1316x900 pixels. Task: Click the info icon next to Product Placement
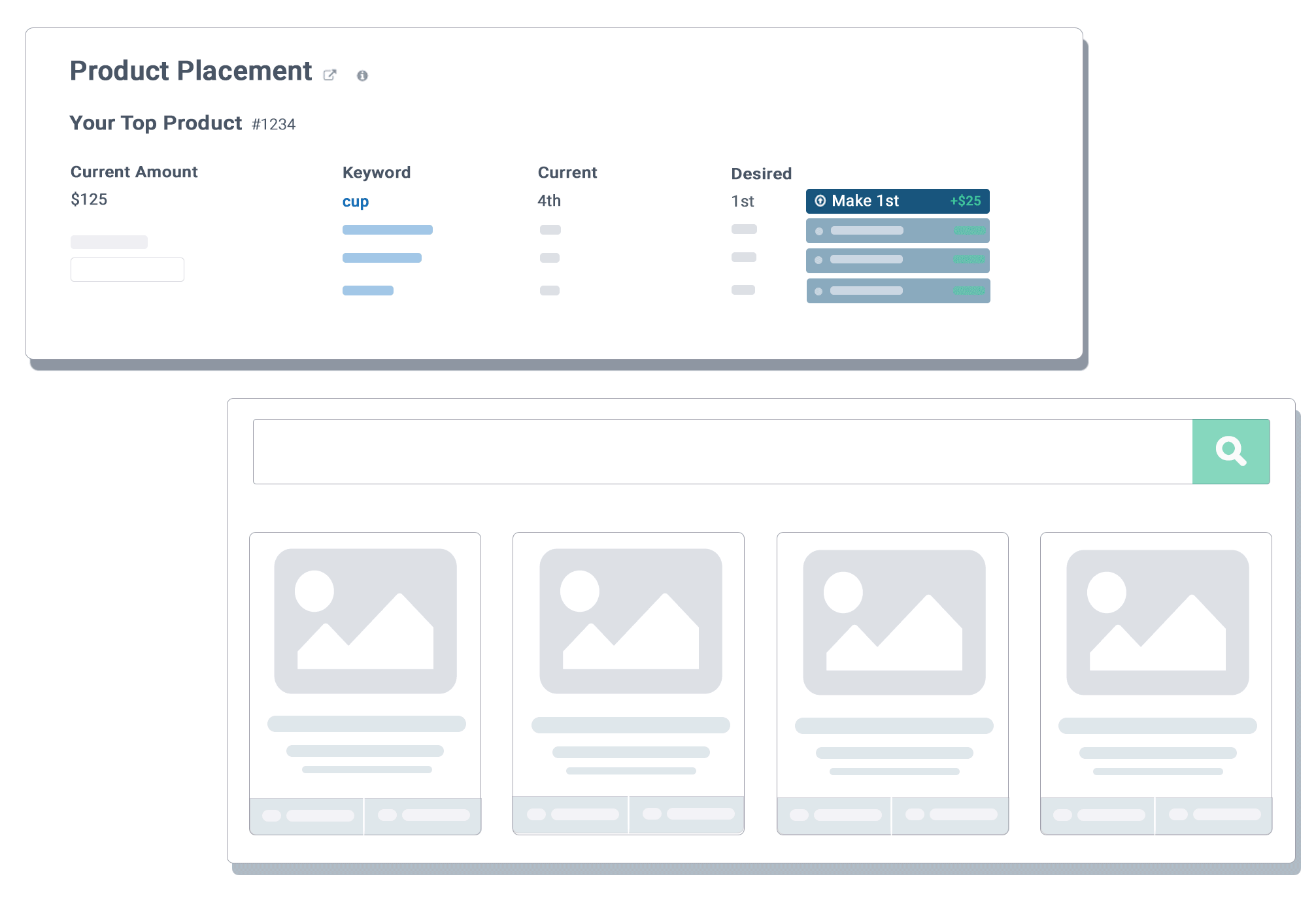click(x=362, y=76)
